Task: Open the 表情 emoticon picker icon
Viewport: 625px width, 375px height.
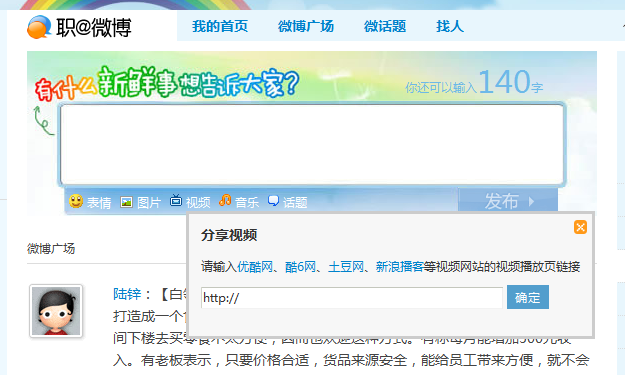Action: click(x=76, y=201)
